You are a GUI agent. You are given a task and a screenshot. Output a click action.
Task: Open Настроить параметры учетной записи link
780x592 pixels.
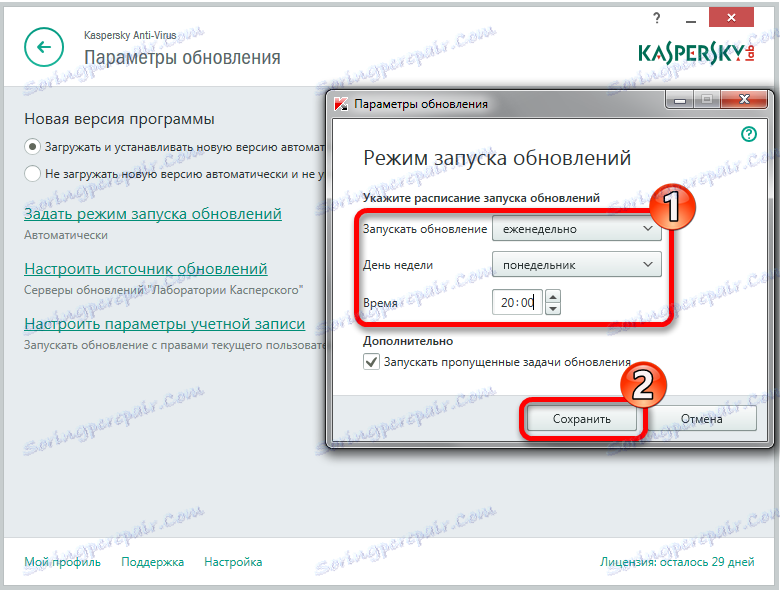(x=165, y=324)
